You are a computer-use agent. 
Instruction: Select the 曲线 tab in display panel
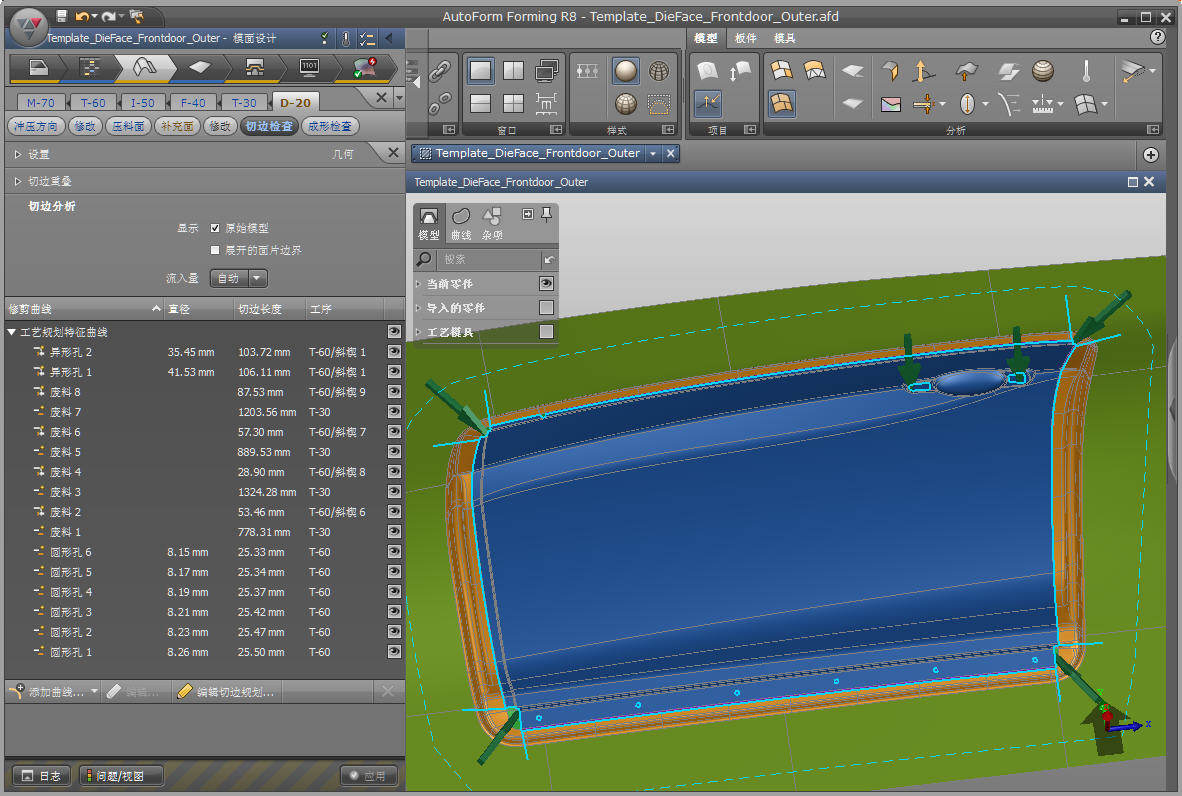click(x=461, y=224)
